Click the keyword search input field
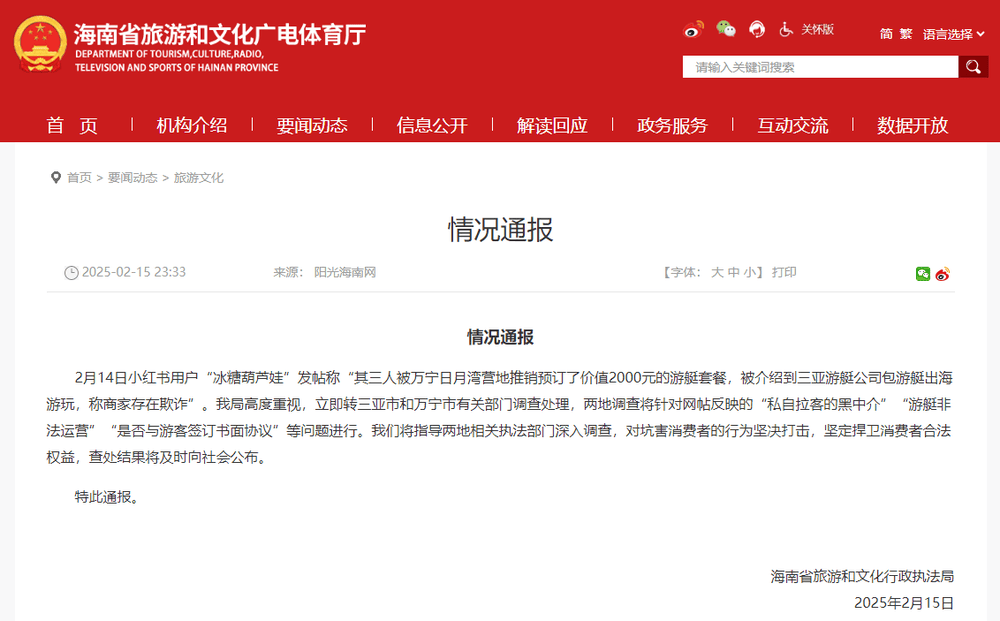Viewport: 1000px width, 621px height. 820,66
